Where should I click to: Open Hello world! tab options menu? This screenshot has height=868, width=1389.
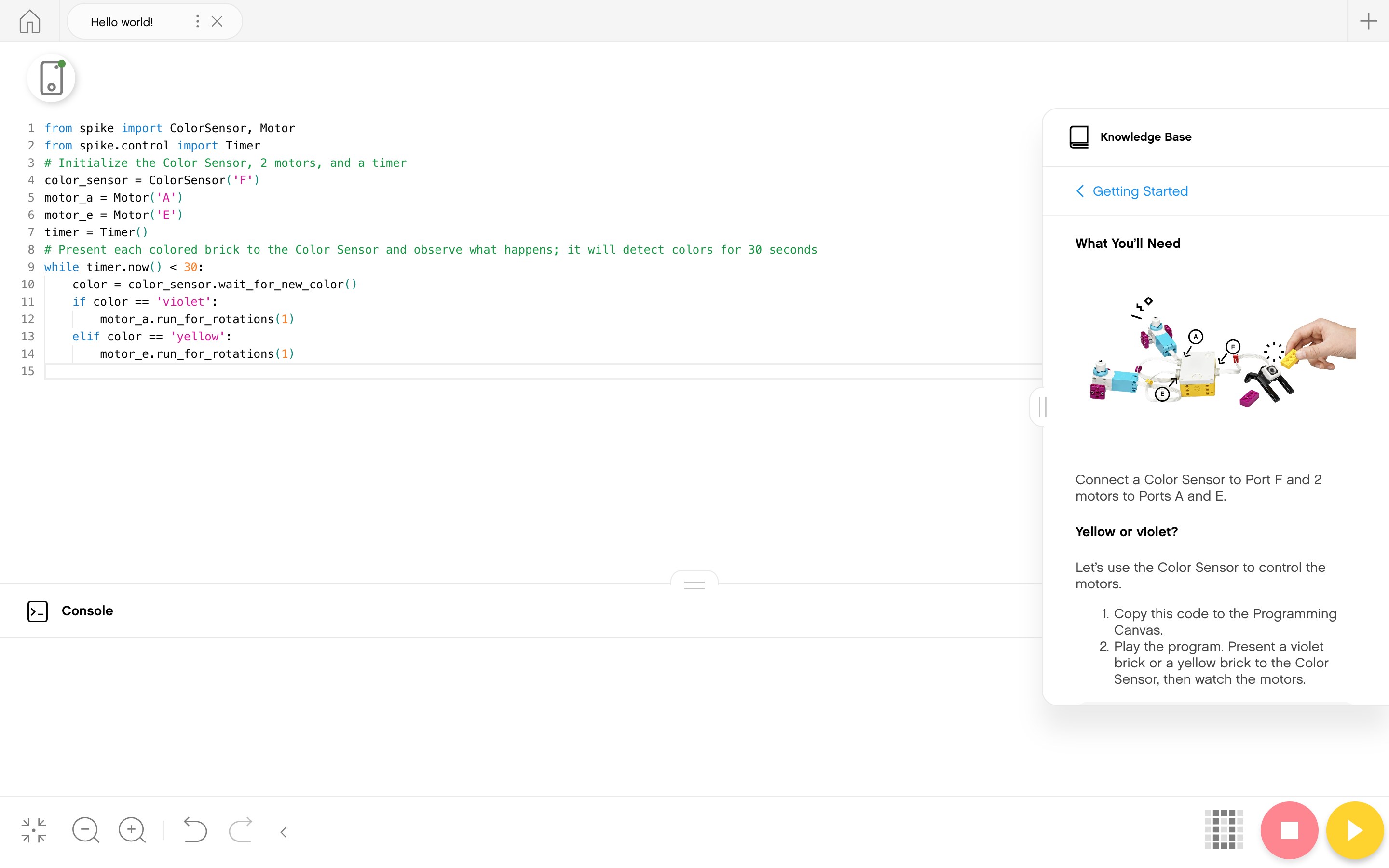coord(197,22)
